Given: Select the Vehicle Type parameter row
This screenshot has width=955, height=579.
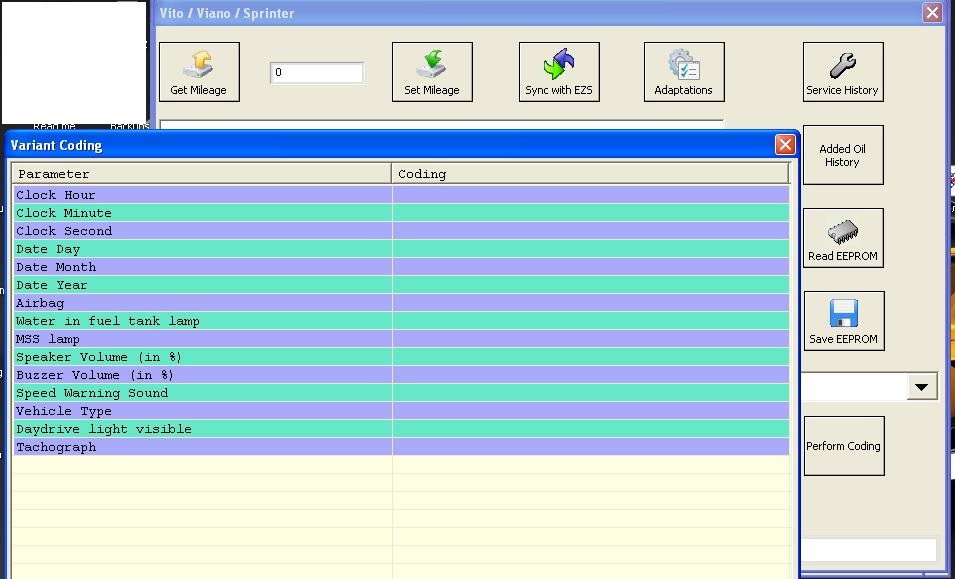Looking at the screenshot, I should (x=401, y=410).
